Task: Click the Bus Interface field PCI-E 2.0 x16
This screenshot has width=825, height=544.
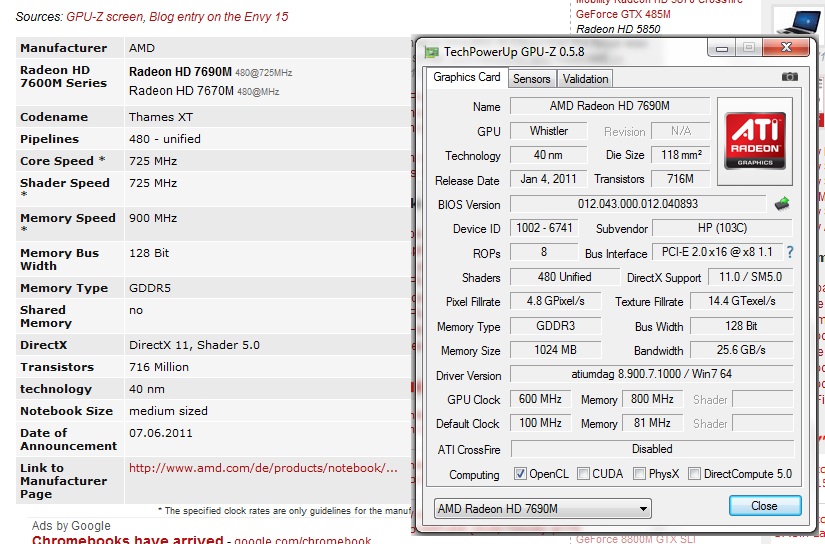Action: 717,252
